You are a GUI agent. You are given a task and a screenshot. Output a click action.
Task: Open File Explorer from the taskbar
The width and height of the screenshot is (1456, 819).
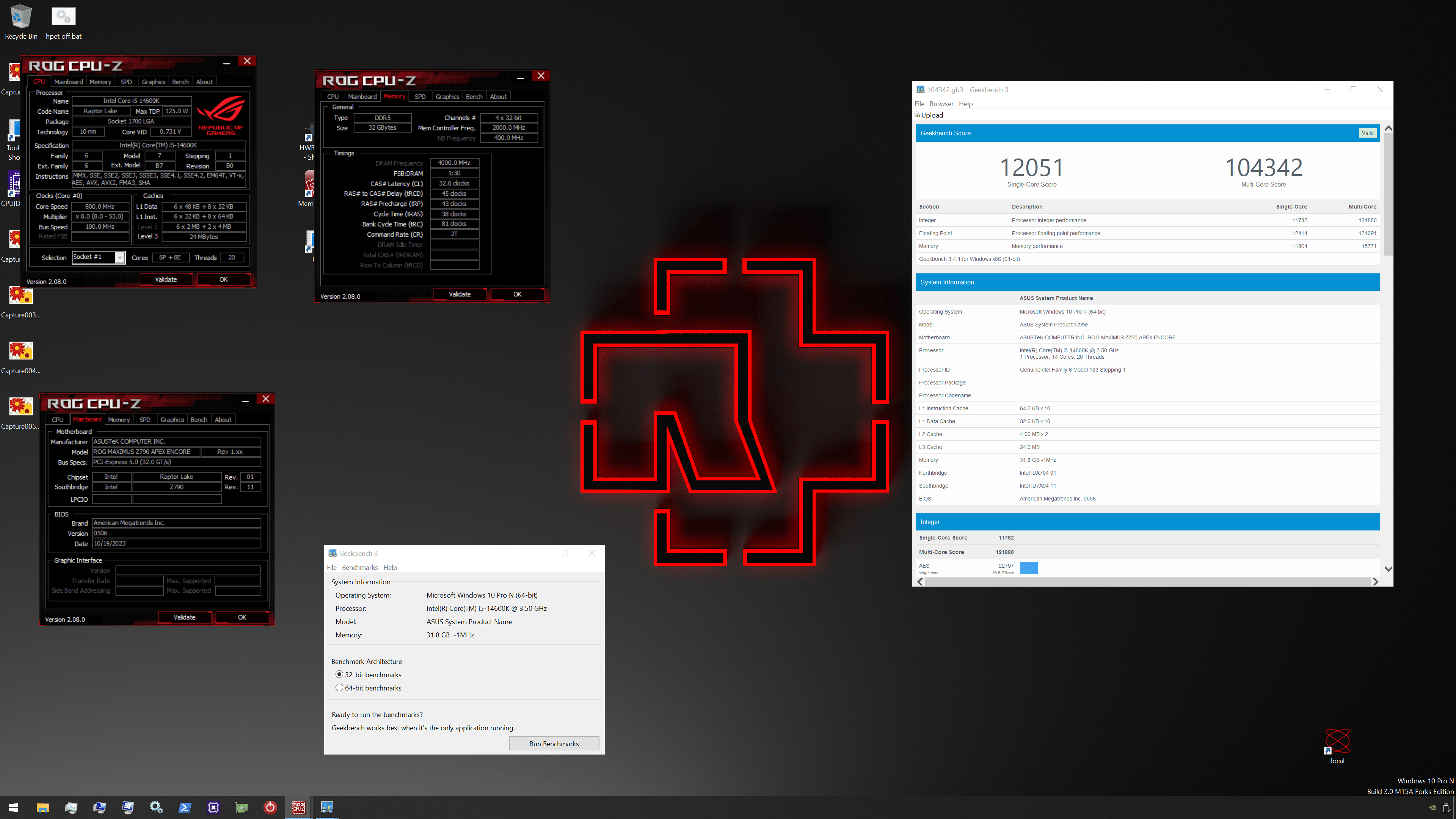tap(42, 807)
